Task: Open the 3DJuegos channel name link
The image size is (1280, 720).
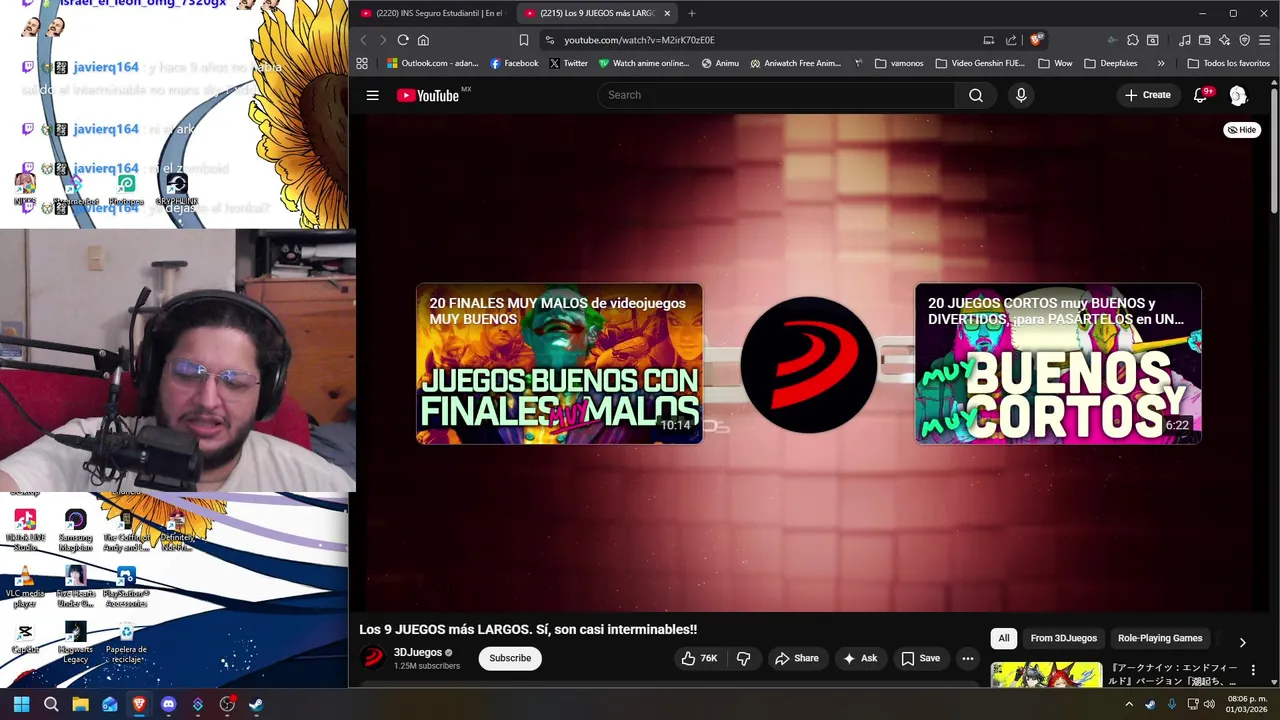Action: coord(417,652)
